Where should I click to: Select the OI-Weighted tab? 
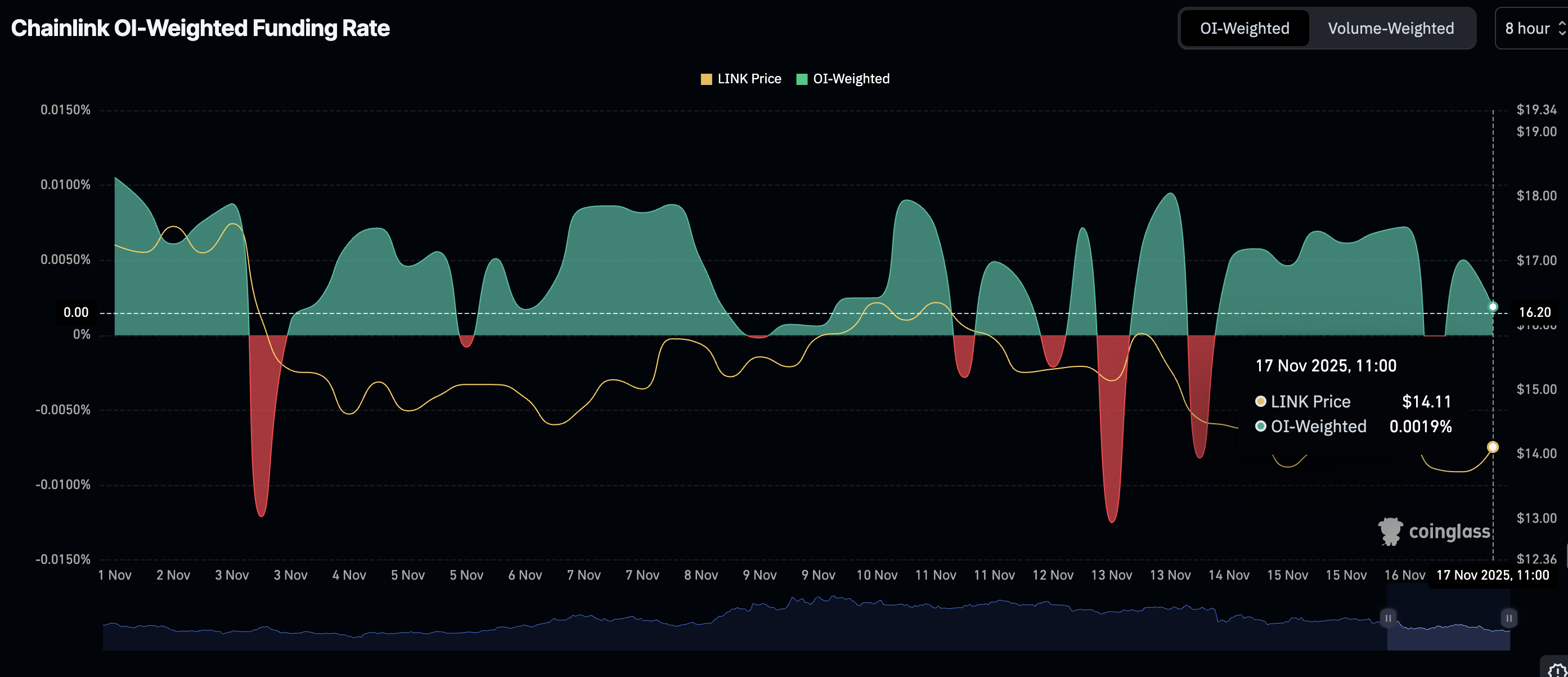tap(1244, 29)
